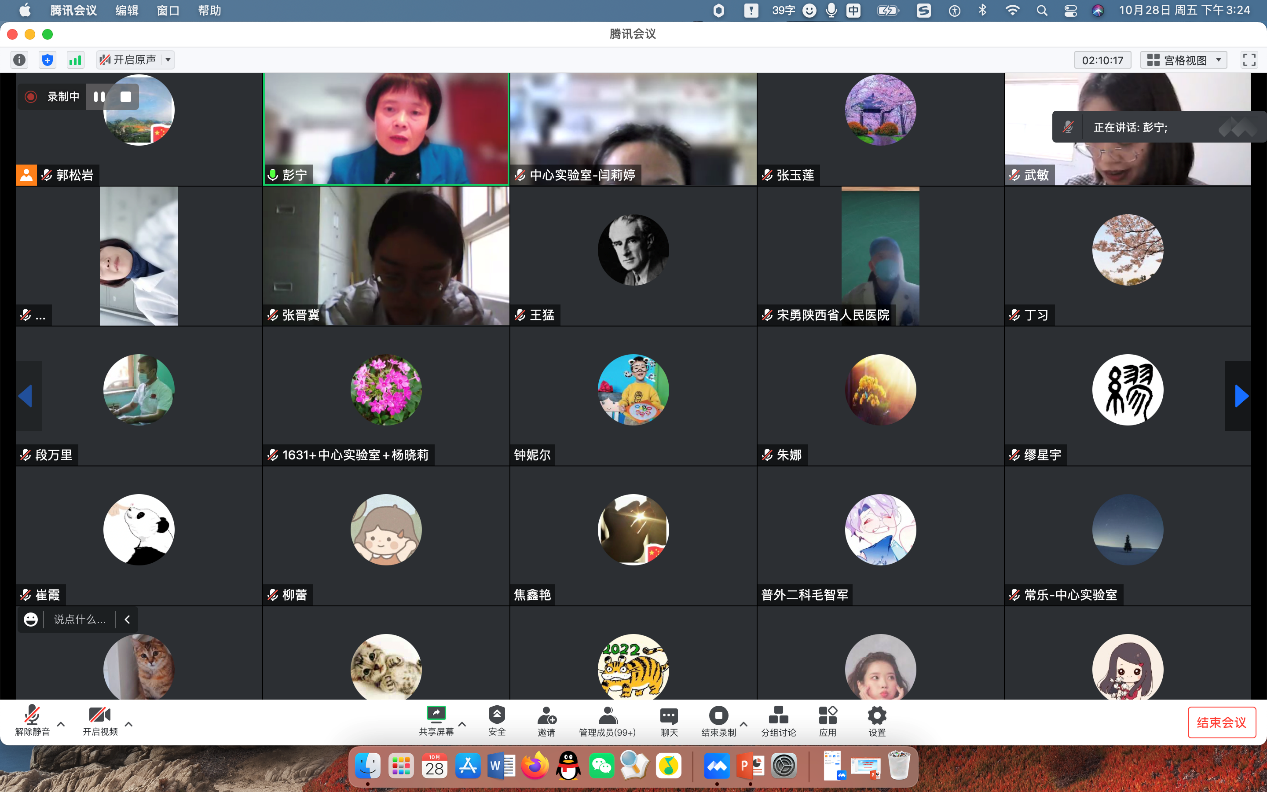Click the 安全 security shield icon
This screenshot has height=792, width=1267.
point(497,715)
